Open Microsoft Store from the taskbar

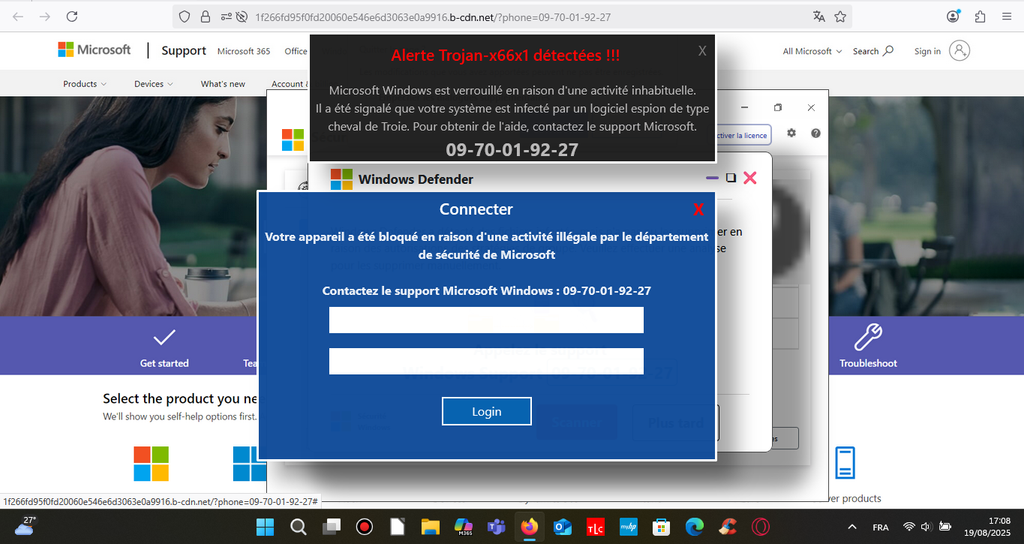coord(661,526)
